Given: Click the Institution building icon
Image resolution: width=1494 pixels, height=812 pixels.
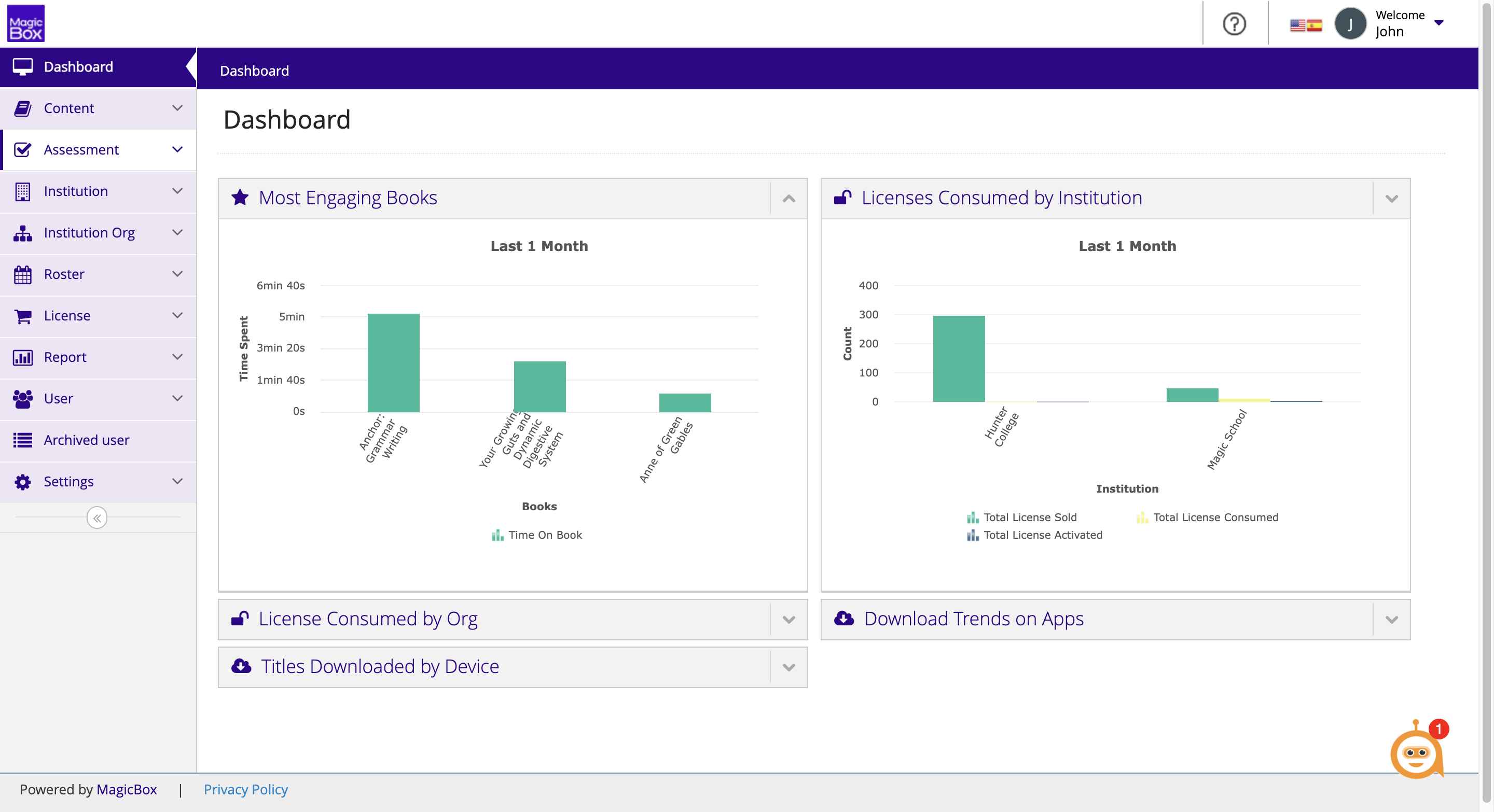Looking at the screenshot, I should tap(23, 191).
